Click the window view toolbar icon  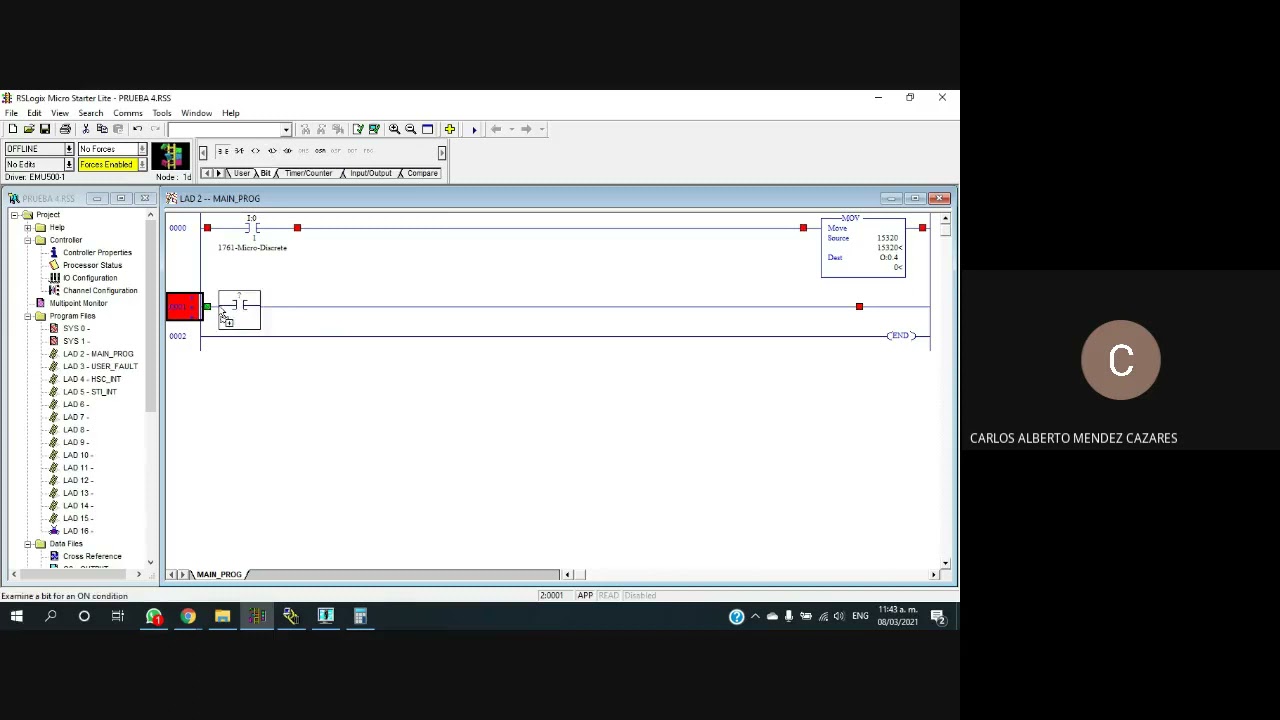pos(427,129)
